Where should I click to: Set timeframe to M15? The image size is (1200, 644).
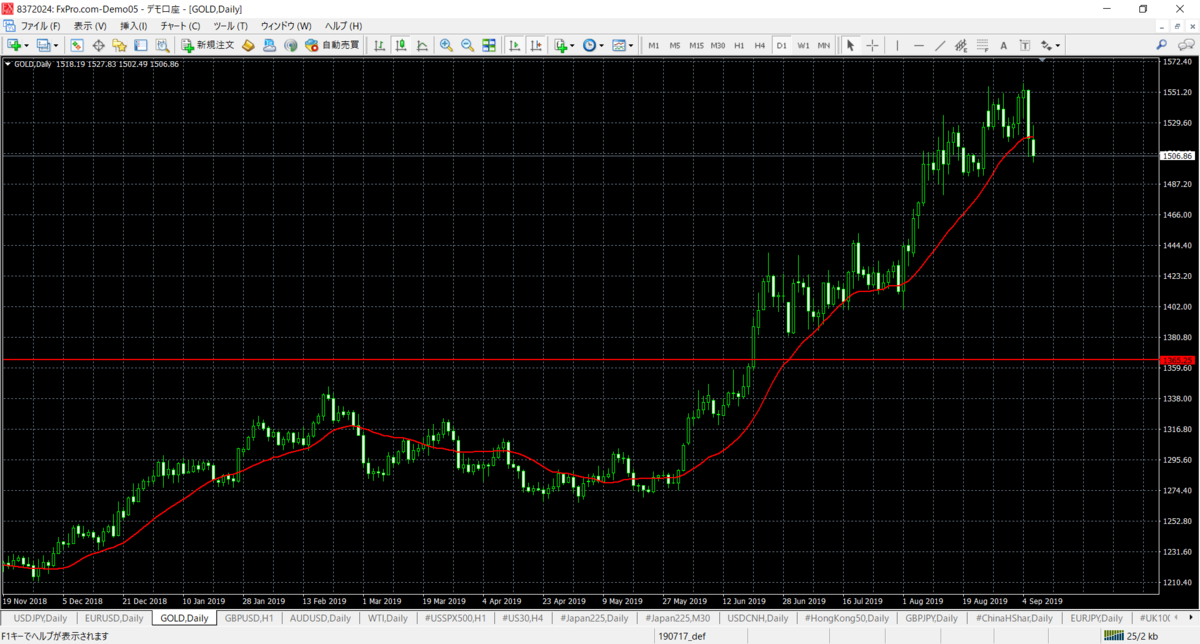[x=696, y=45]
